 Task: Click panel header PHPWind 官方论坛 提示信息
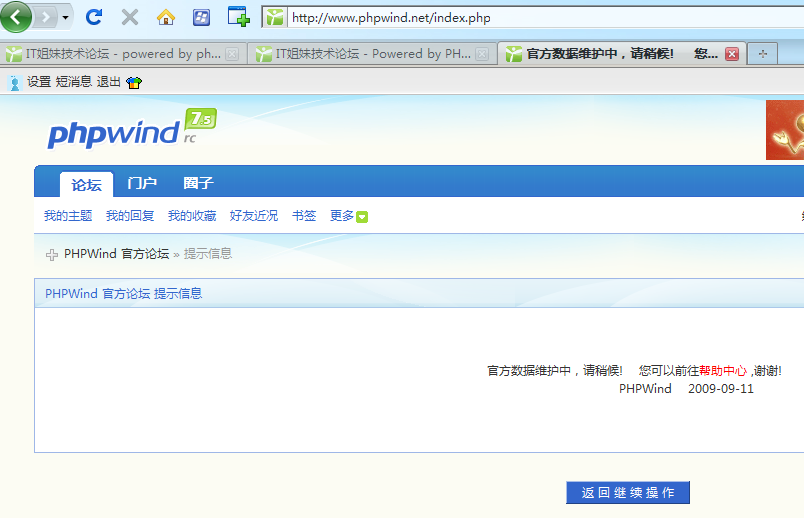(x=124, y=294)
